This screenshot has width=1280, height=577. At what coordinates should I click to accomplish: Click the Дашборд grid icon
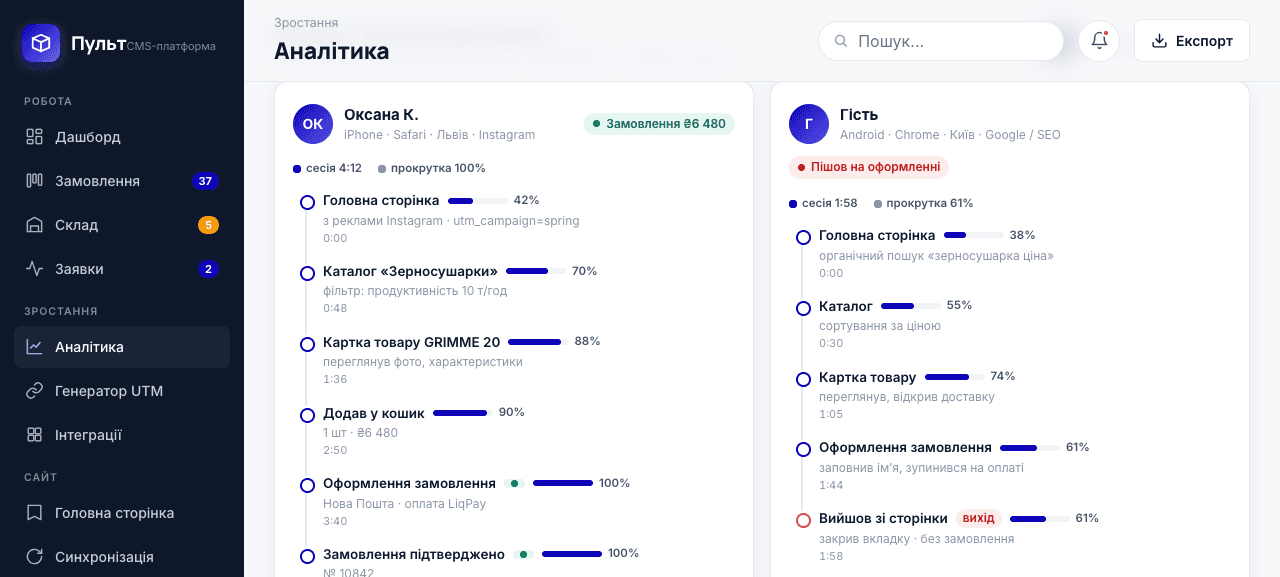[35, 137]
